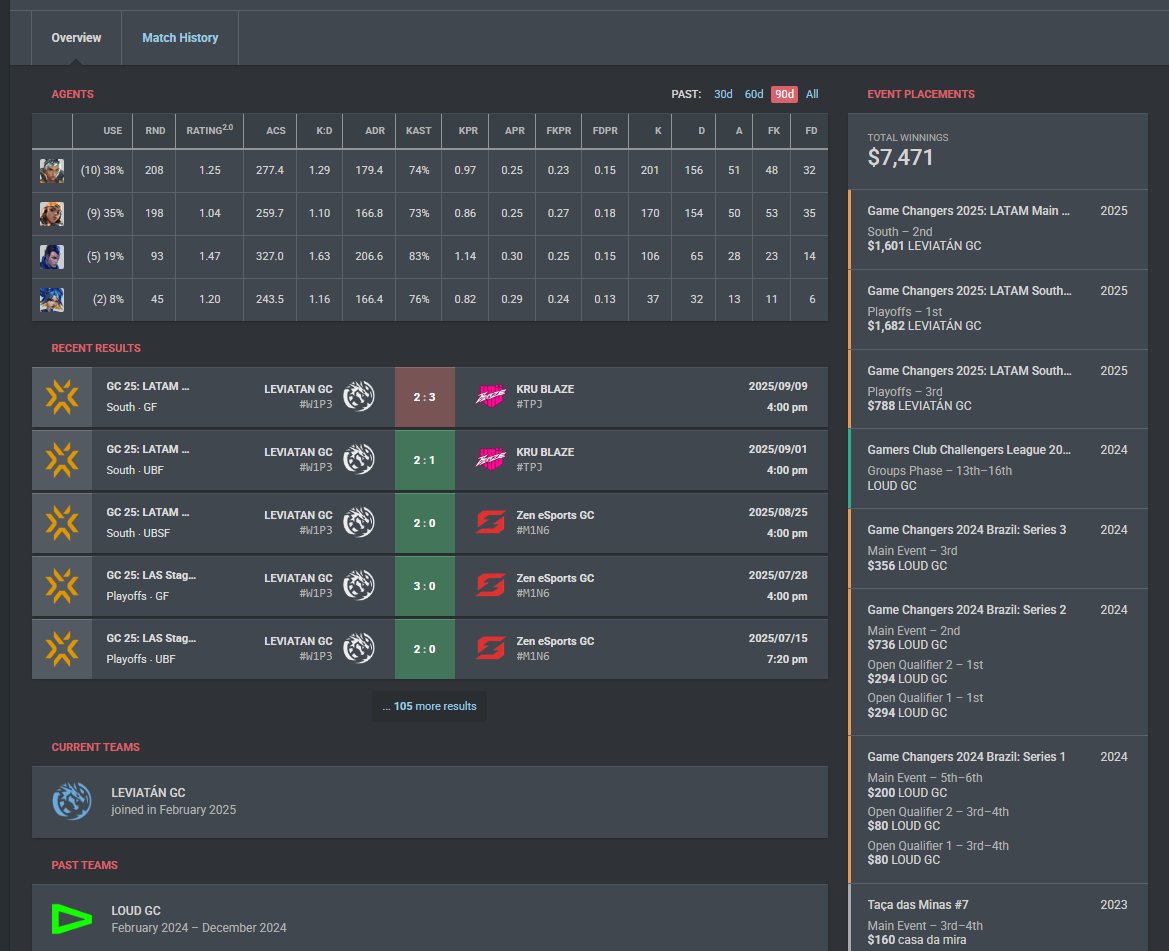Click the South · UBSF match label
This screenshot has width=1169, height=951.
[x=138, y=533]
